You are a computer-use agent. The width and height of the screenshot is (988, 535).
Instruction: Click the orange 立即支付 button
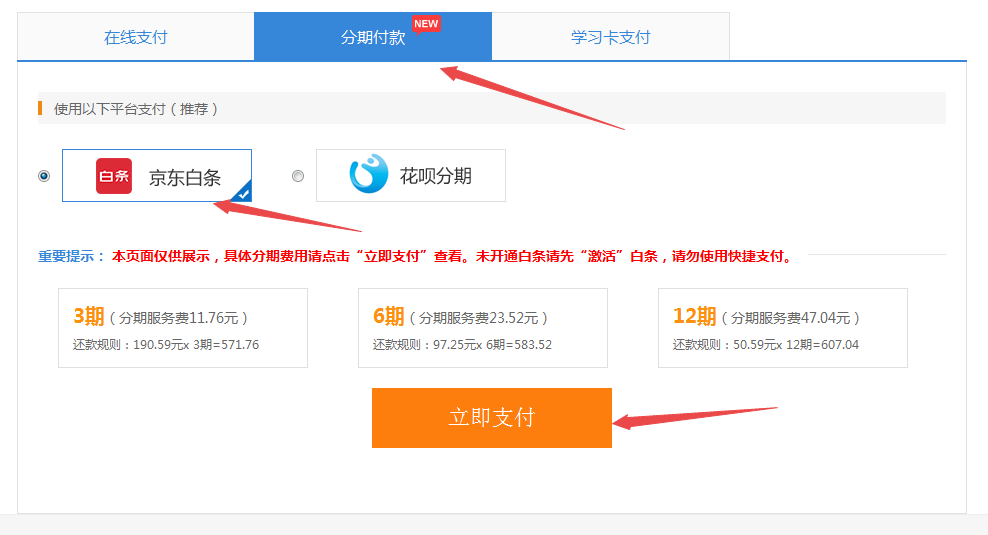click(491, 418)
